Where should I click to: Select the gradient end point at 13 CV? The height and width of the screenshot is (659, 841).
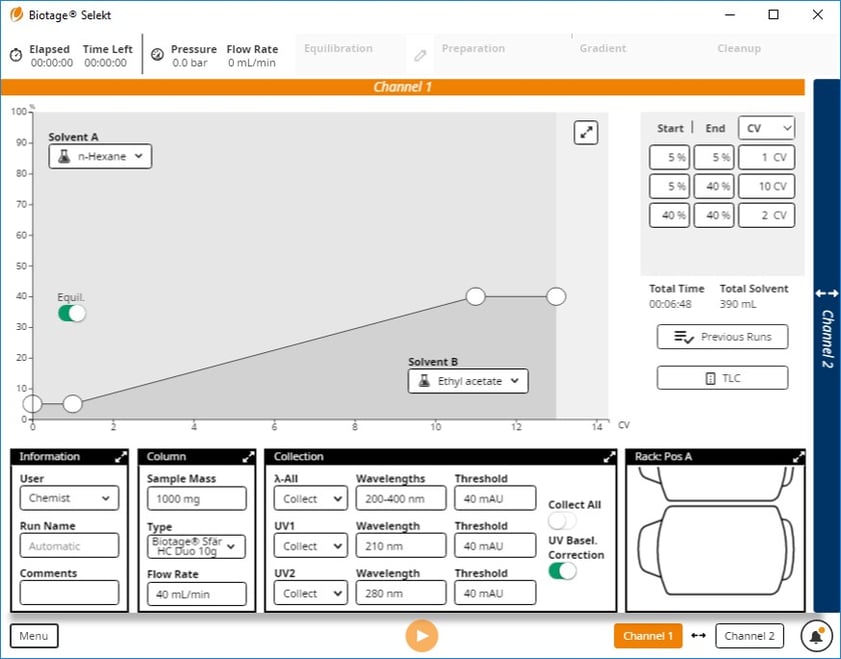point(556,297)
